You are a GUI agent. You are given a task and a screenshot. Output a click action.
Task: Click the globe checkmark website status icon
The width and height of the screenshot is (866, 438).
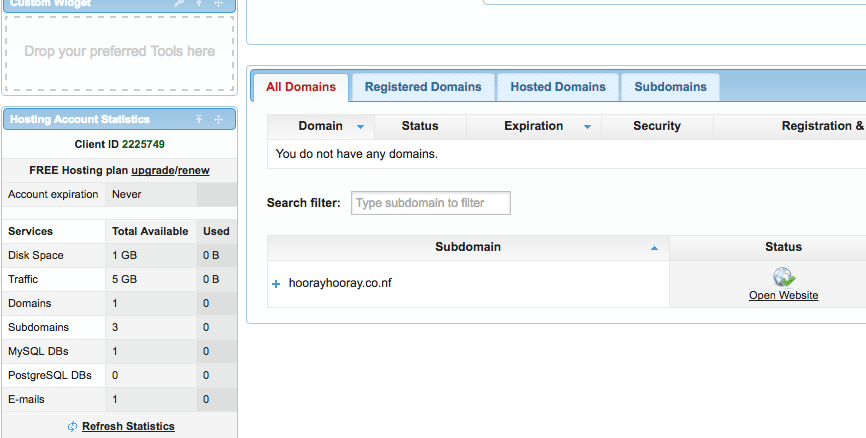[x=784, y=277]
